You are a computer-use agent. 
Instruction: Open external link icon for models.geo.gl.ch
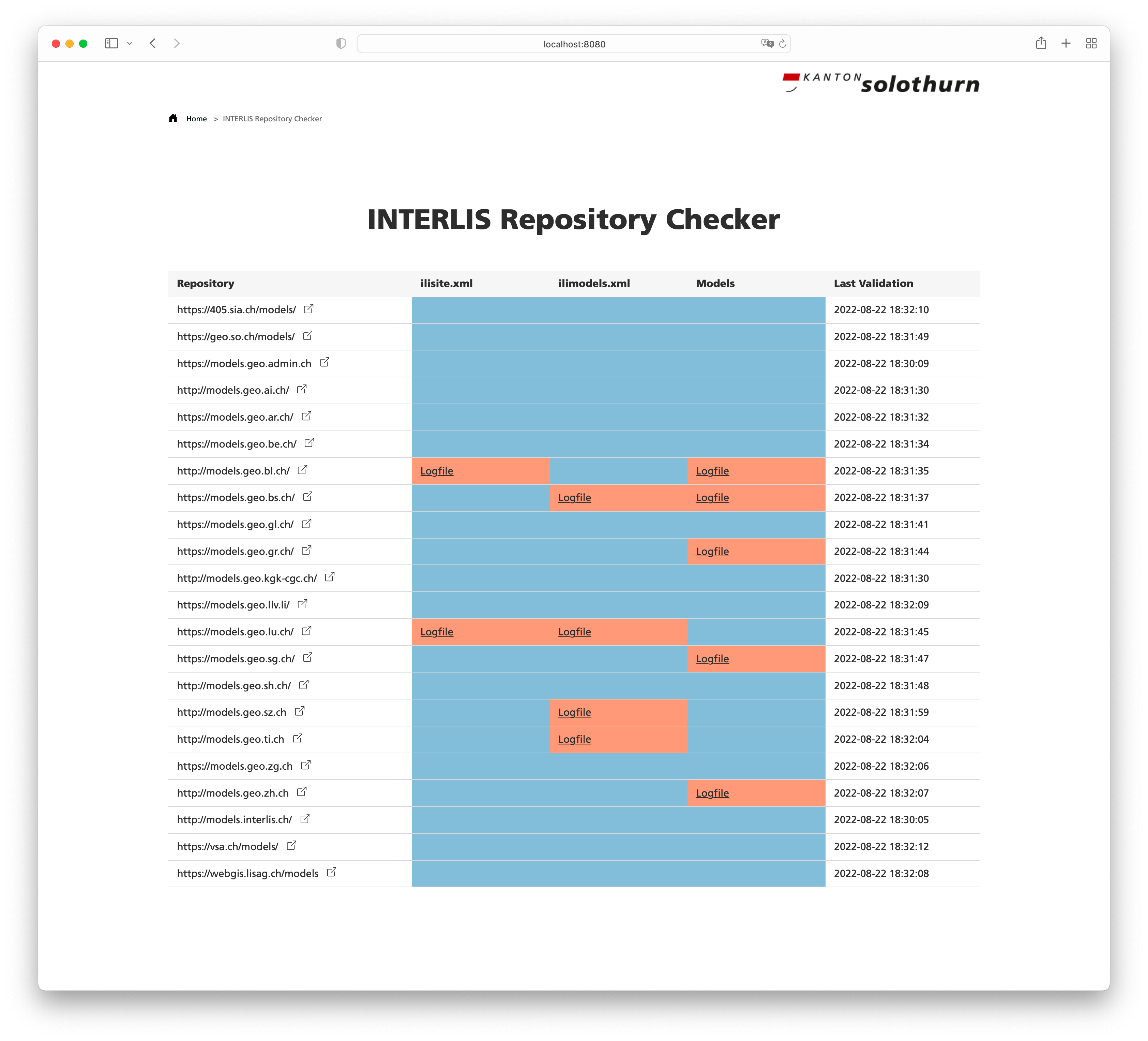[x=306, y=523]
